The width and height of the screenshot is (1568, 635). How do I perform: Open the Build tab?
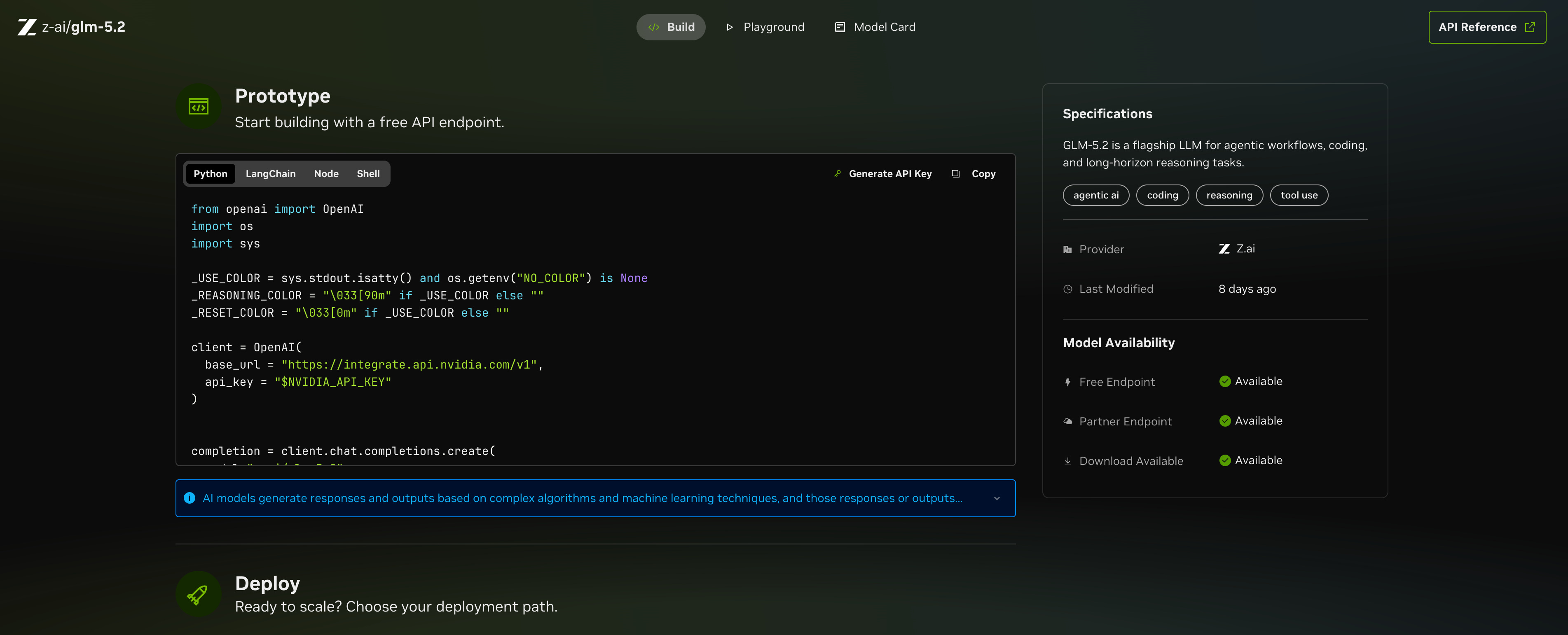click(671, 27)
